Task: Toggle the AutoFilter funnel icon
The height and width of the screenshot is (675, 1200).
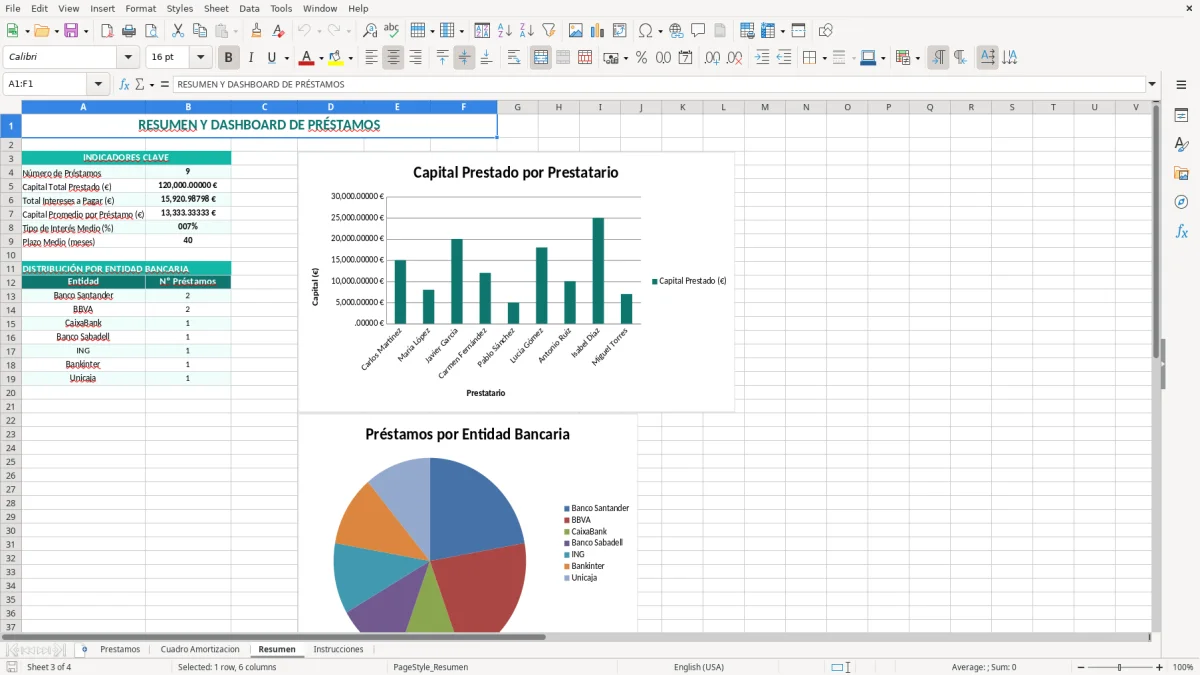Action: click(x=549, y=31)
